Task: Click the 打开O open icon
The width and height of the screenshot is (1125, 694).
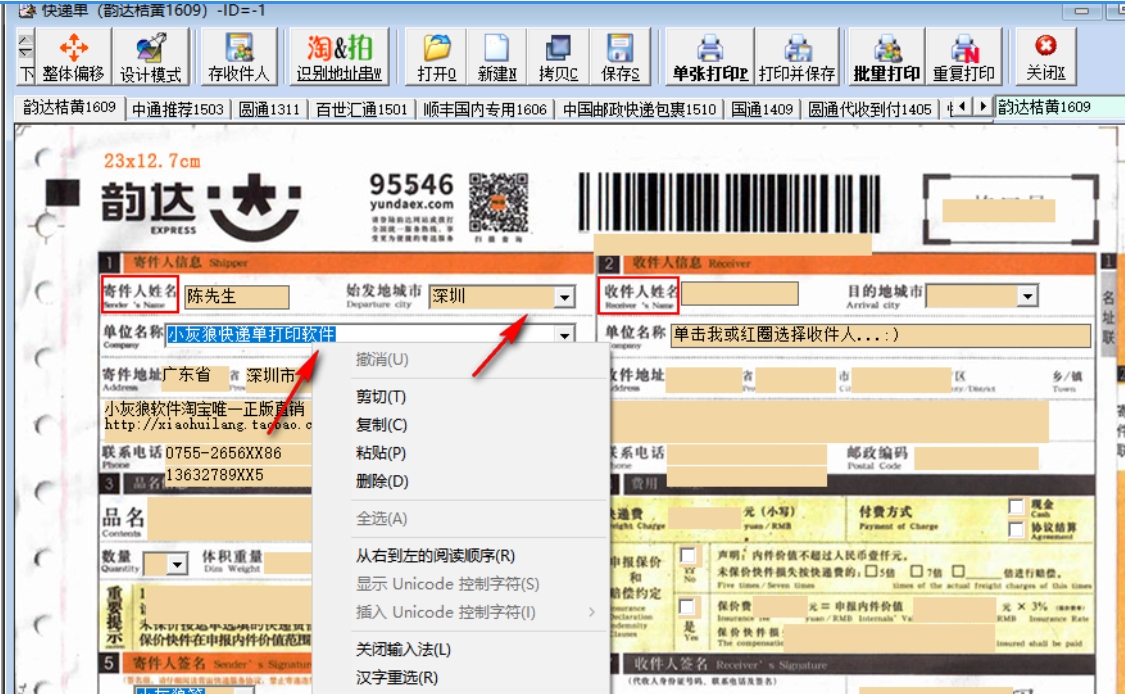Action: click(x=436, y=57)
